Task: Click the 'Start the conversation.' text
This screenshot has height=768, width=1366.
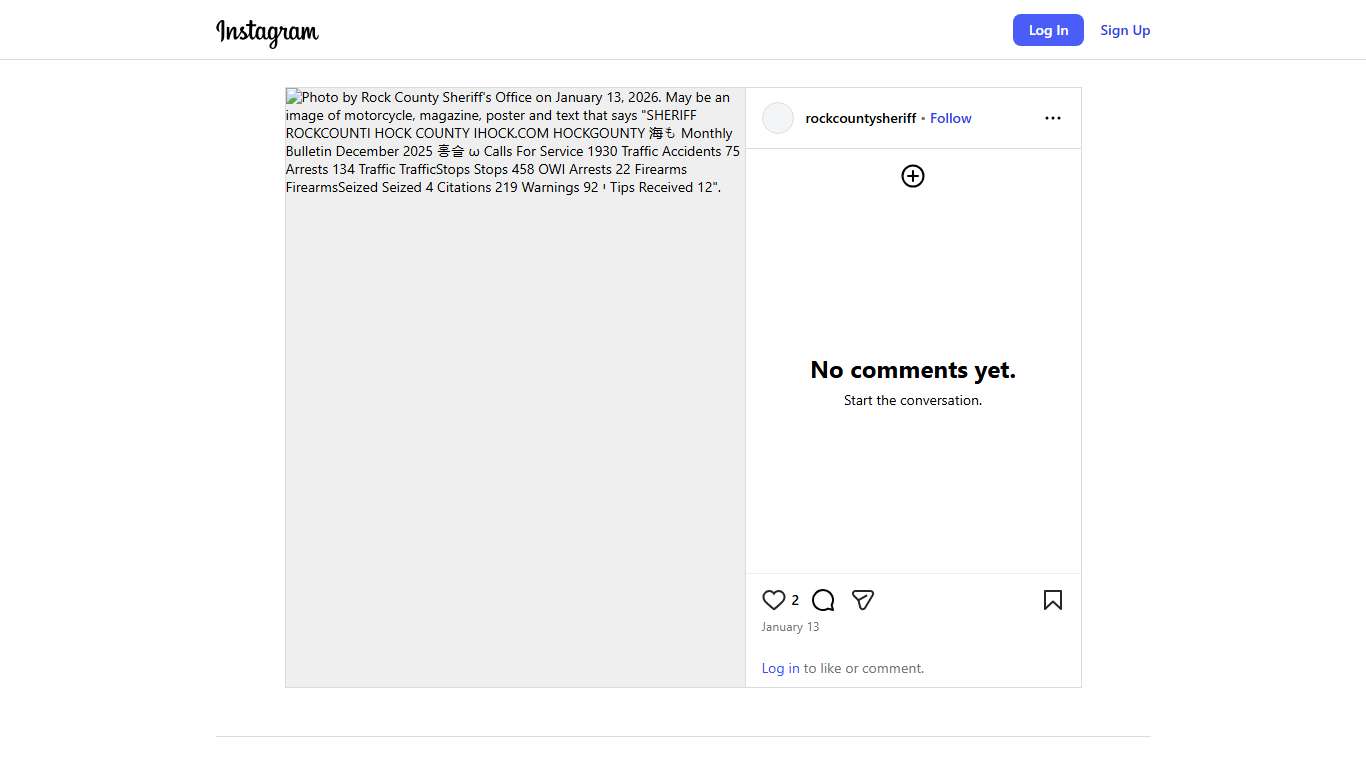Action: [912, 400]
